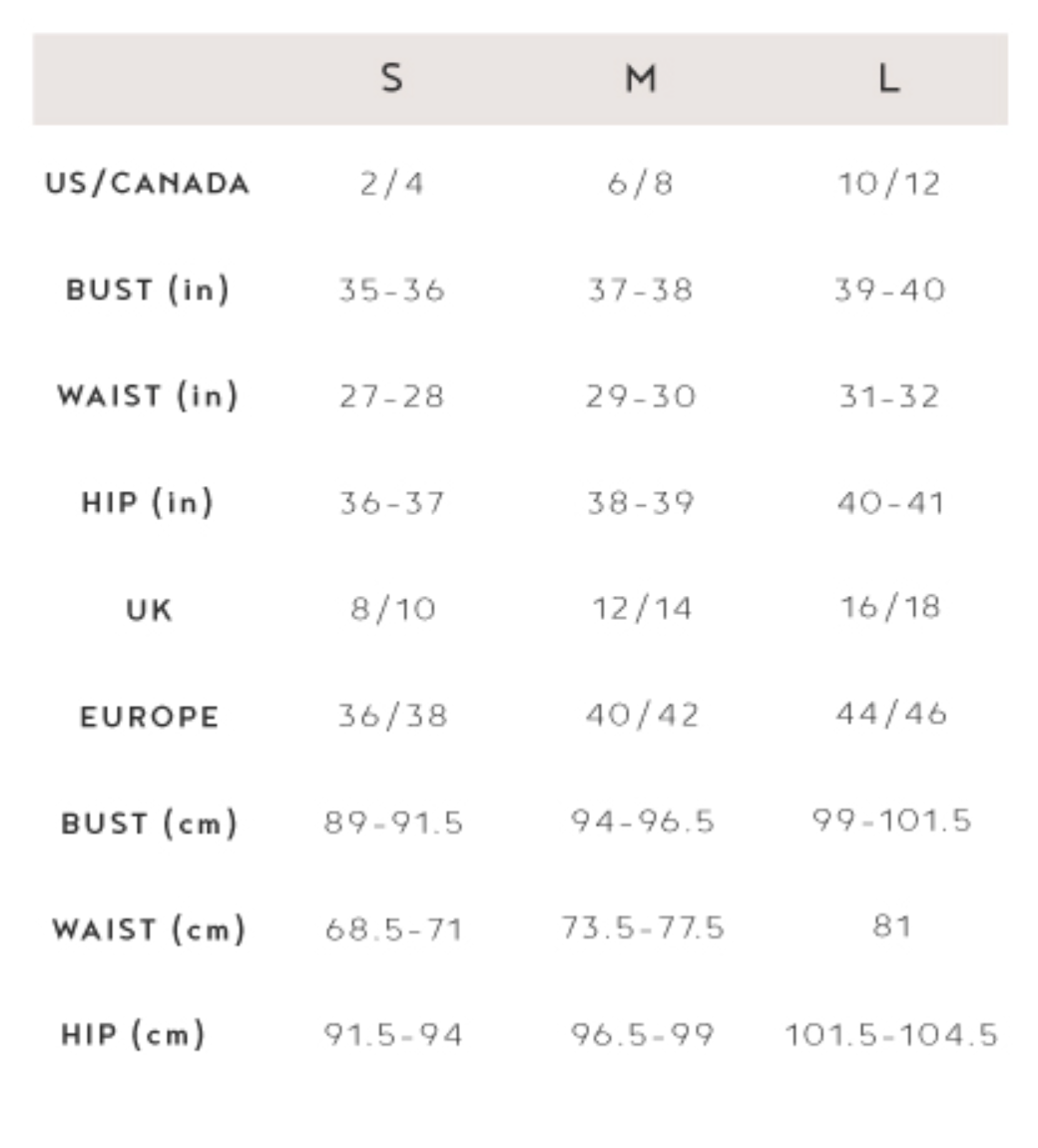This screenshot has width=1038, height=1148.
Task: Click the WAIST (in) row label
Action: point(148,395)
